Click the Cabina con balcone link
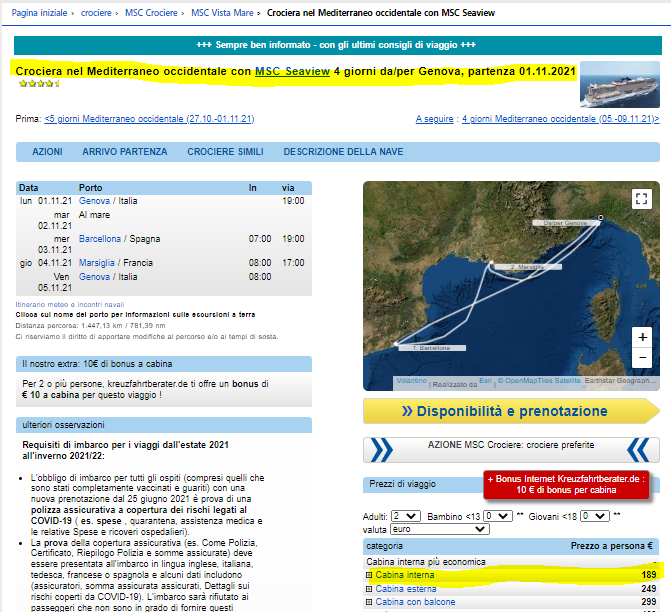This screenshot has width=671, height=612. coord(415,602)
